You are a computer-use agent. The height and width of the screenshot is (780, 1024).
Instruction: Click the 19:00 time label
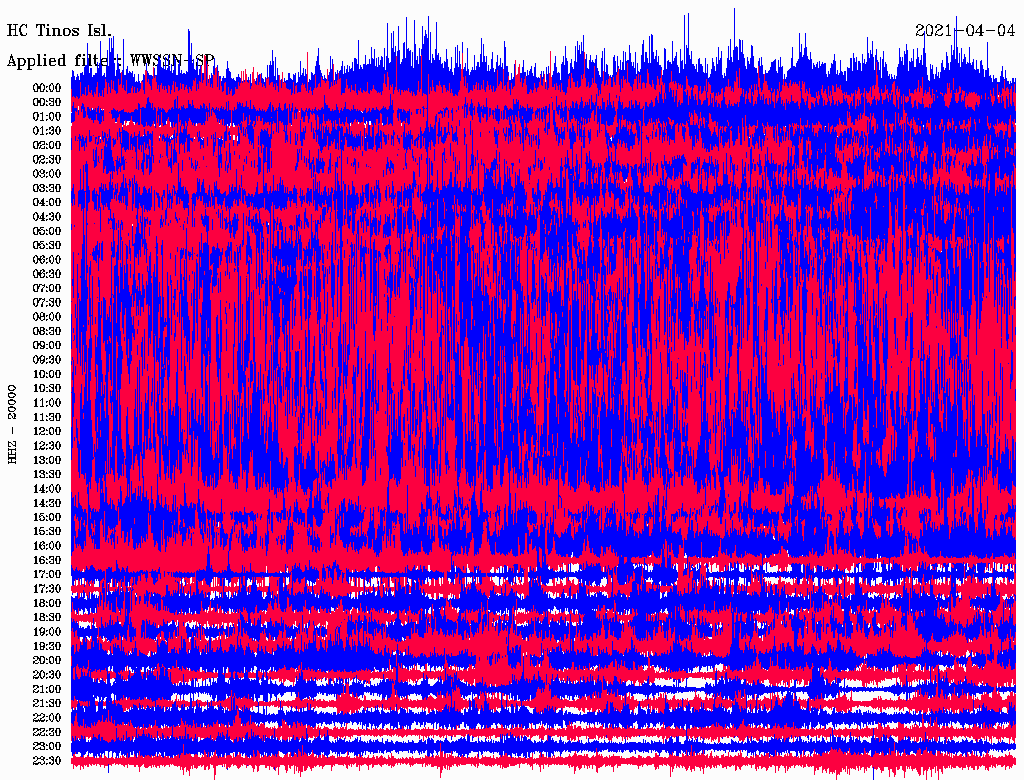pos(47,632)
